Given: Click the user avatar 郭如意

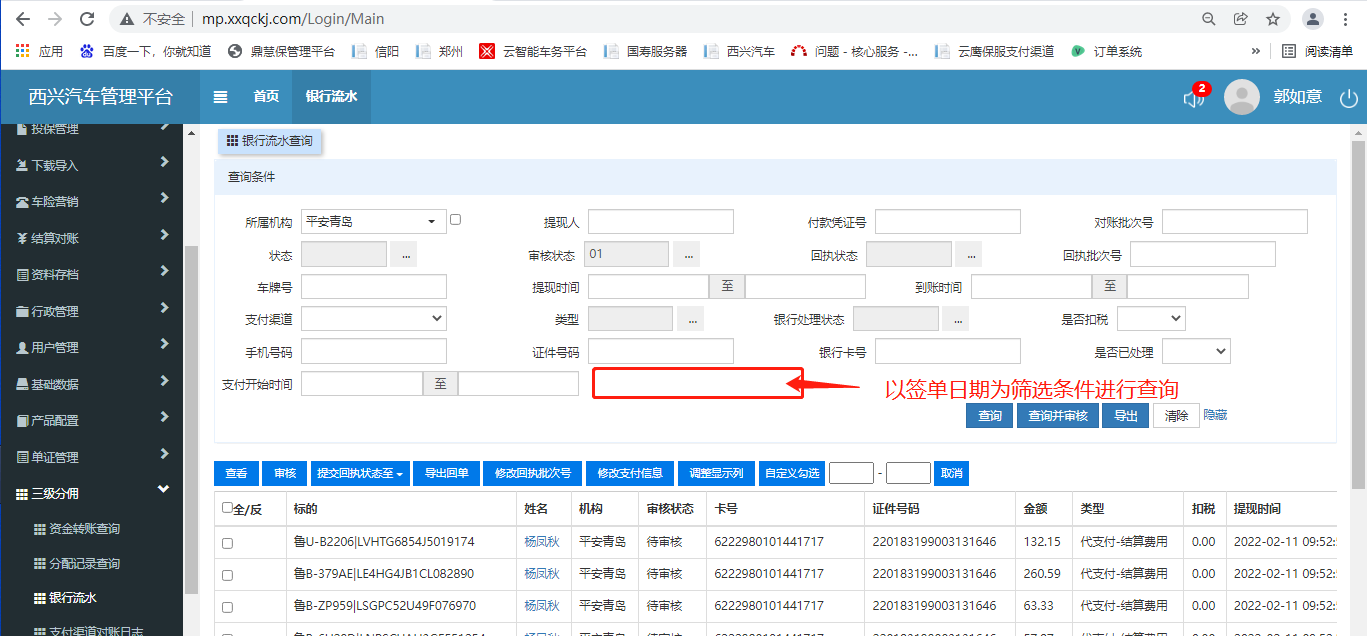Looking at the screenshot, I should pos(1242,97).
